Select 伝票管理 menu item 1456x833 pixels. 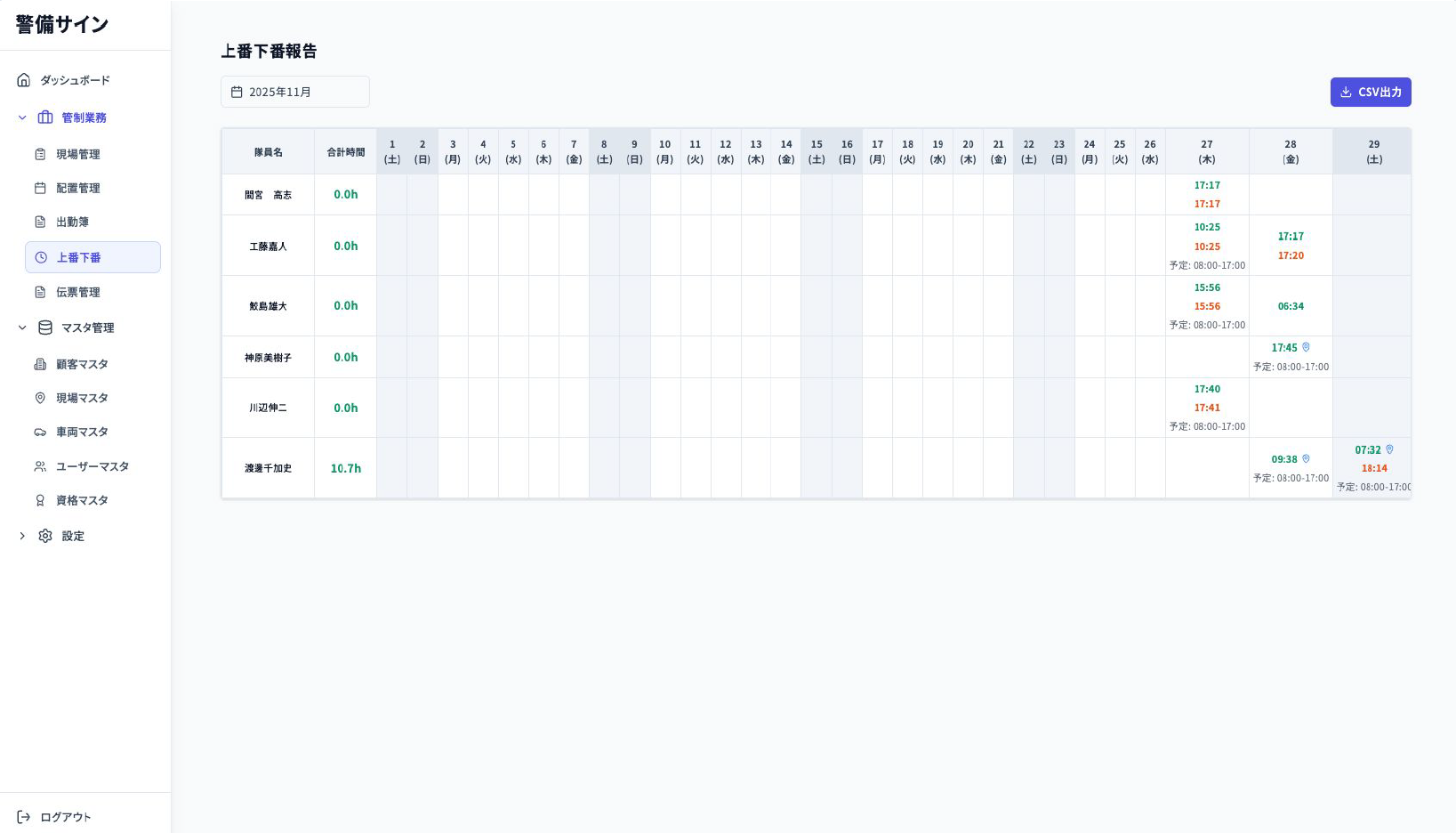coord(77,292)
